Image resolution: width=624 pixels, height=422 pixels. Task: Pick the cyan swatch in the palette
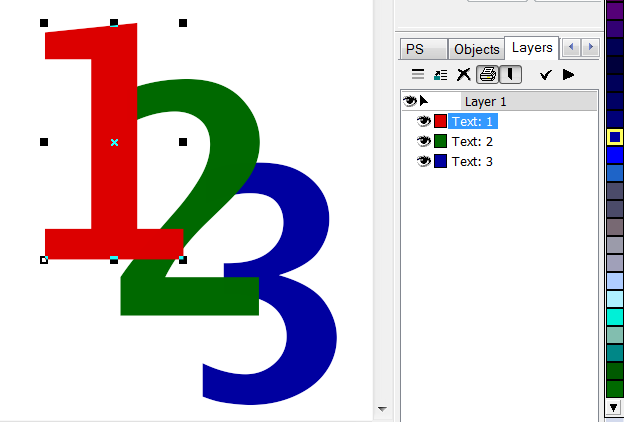pos(615,316)
